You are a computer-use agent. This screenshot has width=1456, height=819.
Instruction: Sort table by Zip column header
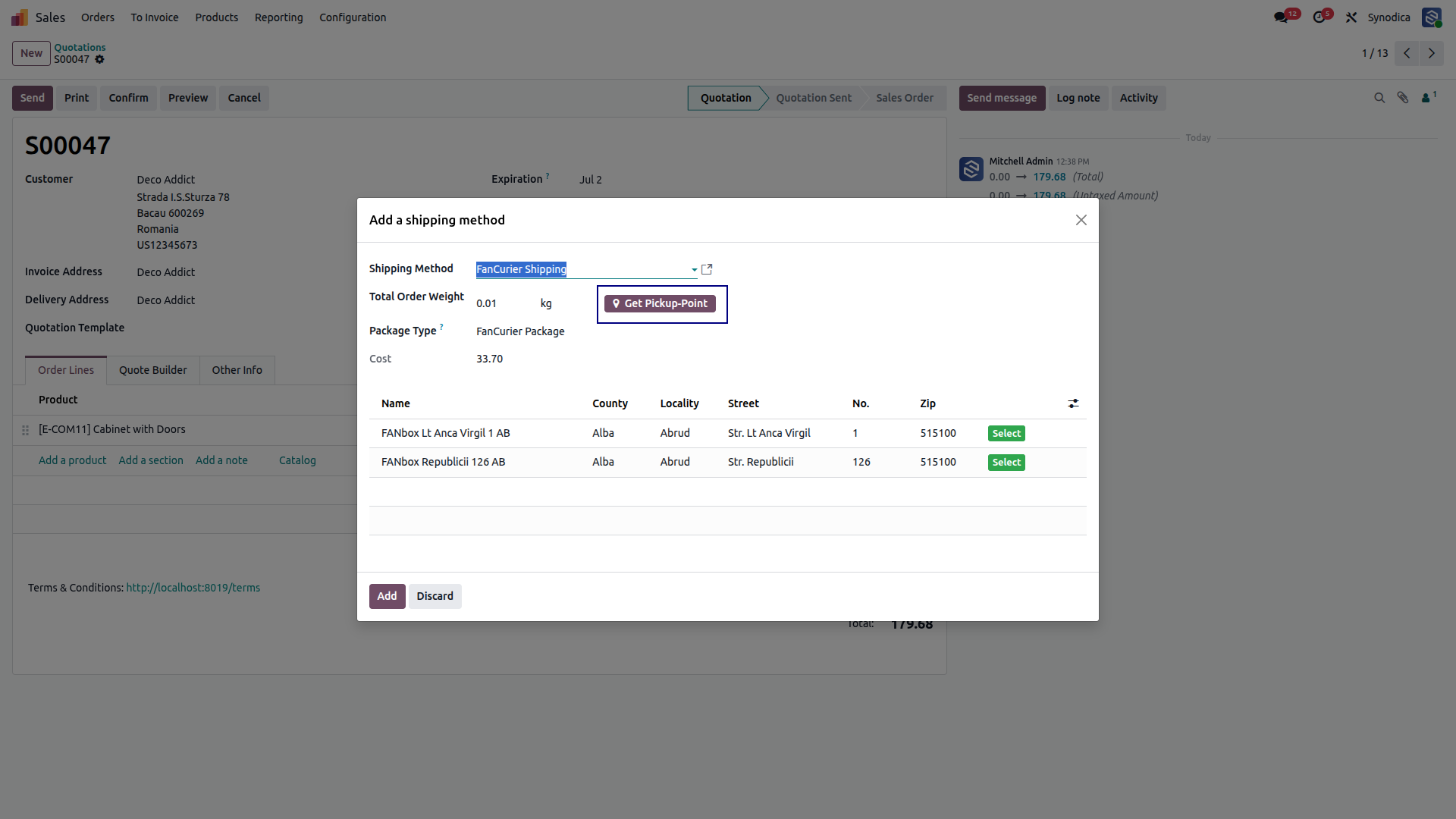click(928, 403)
